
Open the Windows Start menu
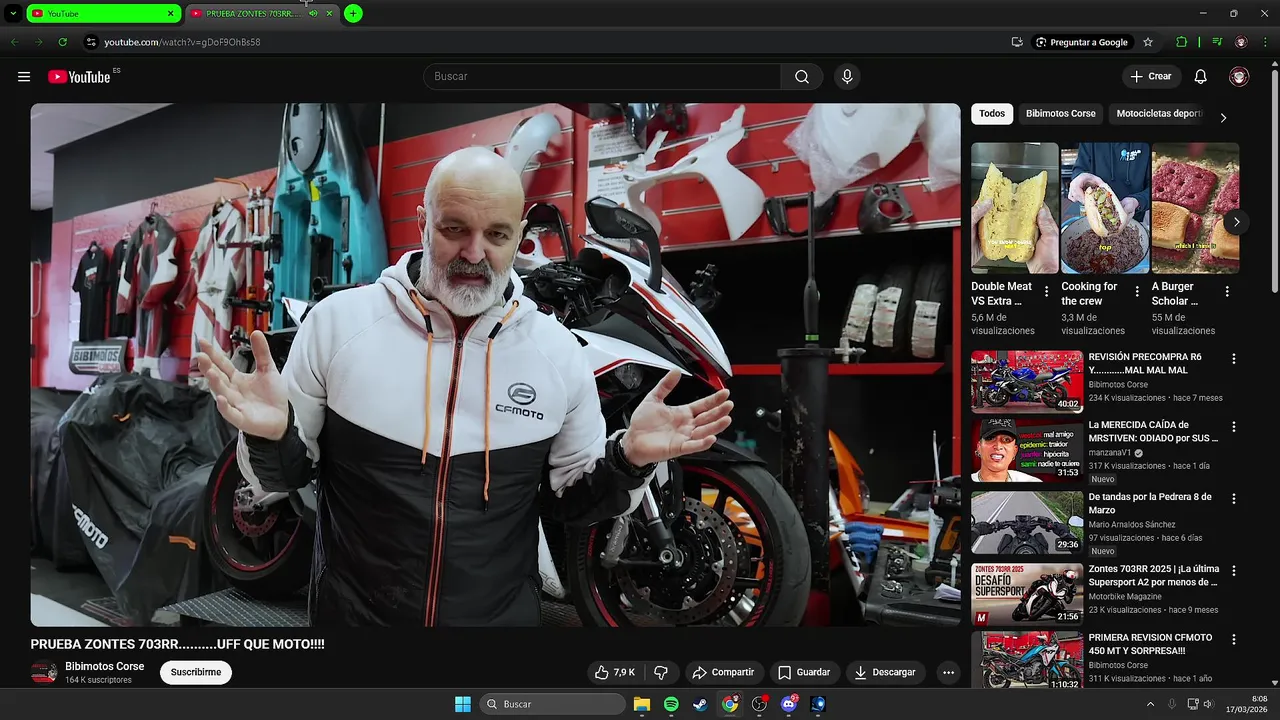pos(463,704)
